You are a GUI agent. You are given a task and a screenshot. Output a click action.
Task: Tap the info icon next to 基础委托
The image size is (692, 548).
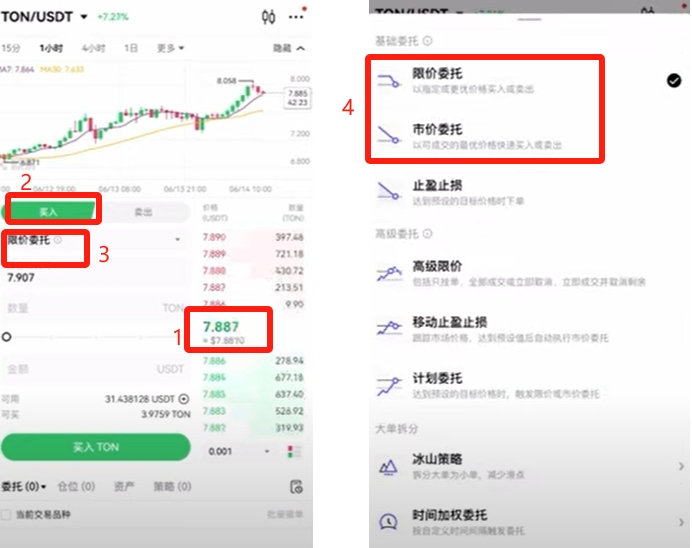pyautogui.click(x=427, y=41)
